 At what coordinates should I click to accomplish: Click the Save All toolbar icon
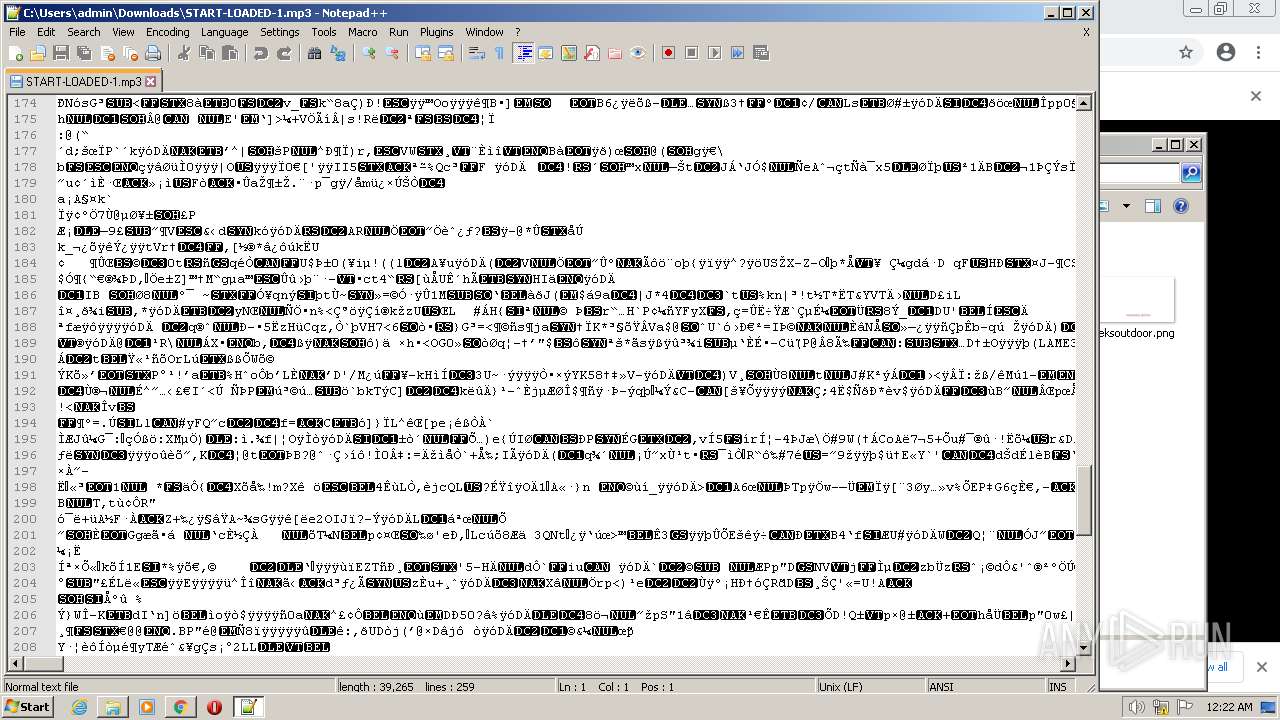click(82, 53)
